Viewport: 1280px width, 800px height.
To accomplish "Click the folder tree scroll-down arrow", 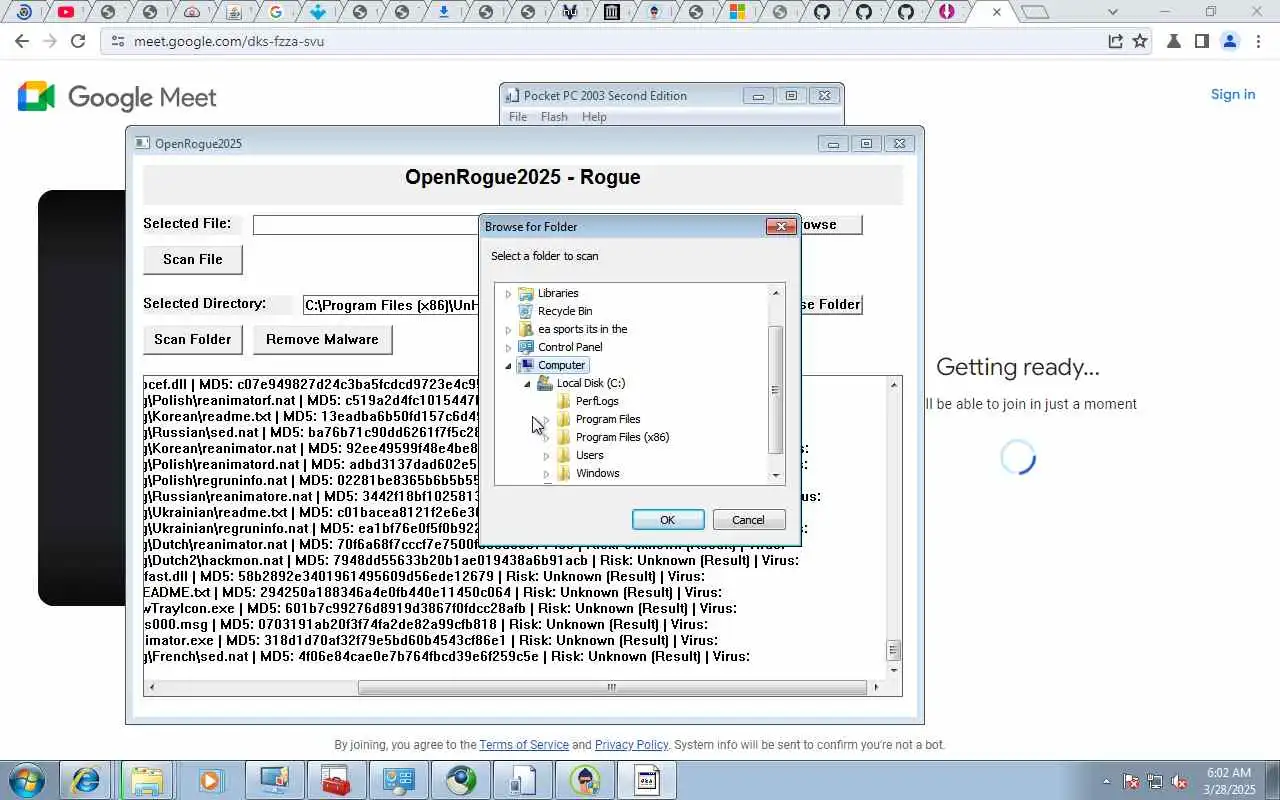I will tap(775, 476).
